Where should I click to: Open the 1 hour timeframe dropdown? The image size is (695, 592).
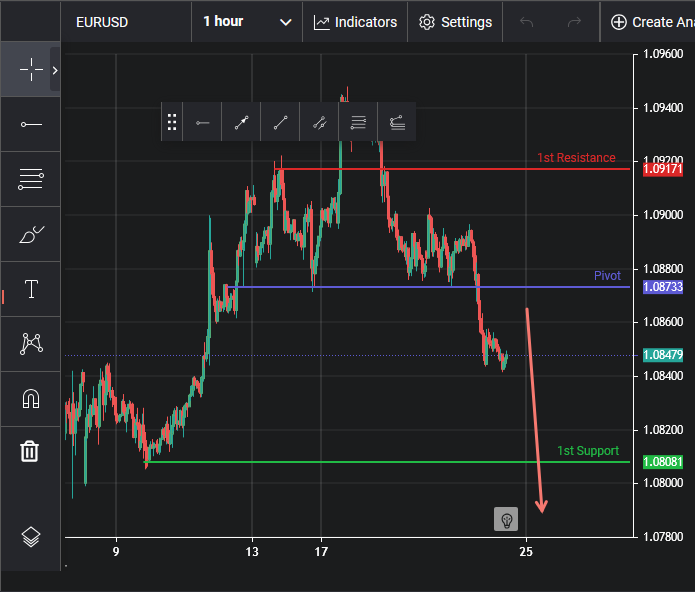point(247,22)
